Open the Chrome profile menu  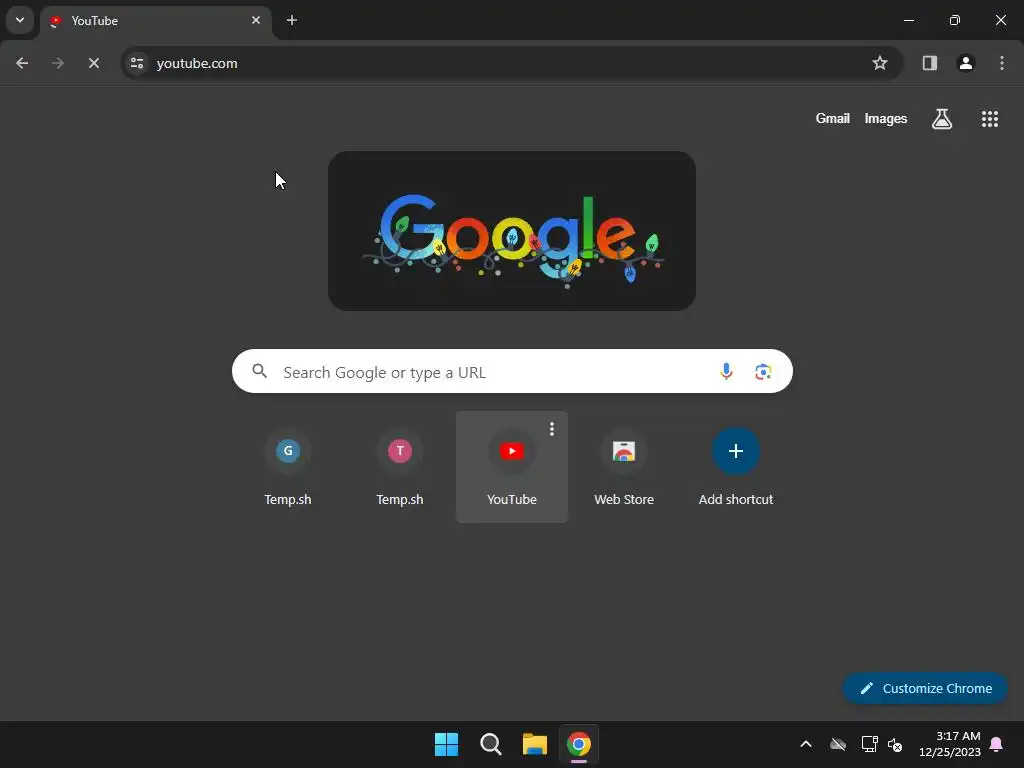pos(966,63)
